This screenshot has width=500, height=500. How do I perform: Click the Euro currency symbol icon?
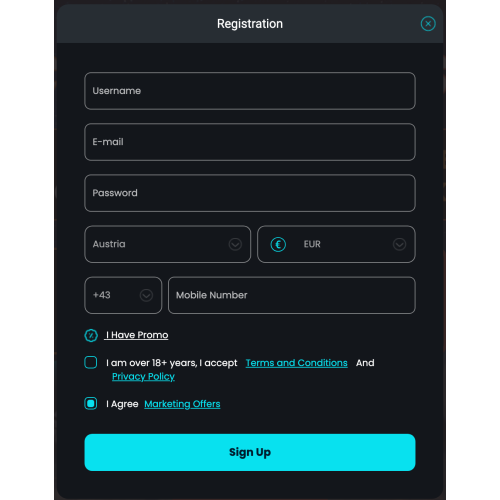click(x=278, y=244)
